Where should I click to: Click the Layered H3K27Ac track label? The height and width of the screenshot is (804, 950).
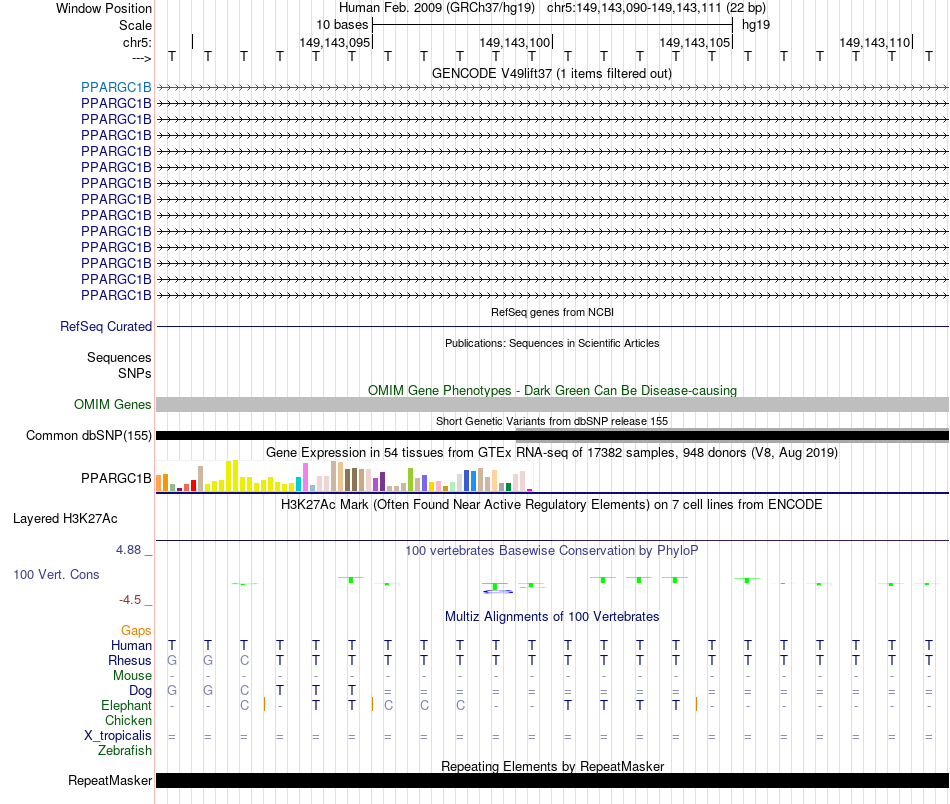click(x=65, y=519)
